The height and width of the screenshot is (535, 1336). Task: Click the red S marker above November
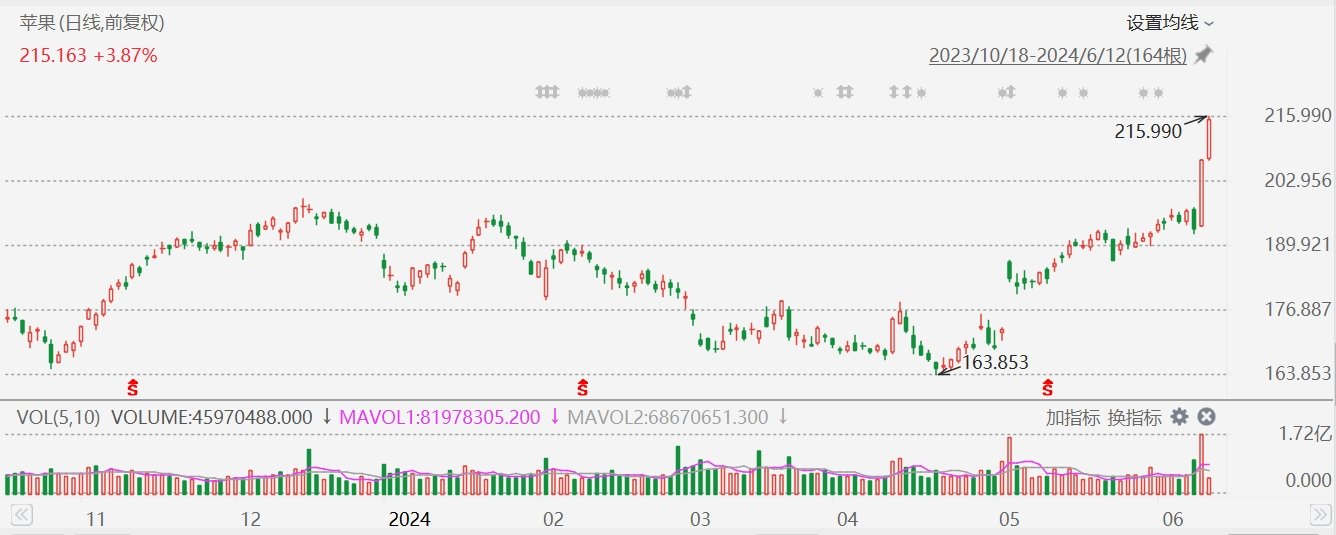[131, 386]
